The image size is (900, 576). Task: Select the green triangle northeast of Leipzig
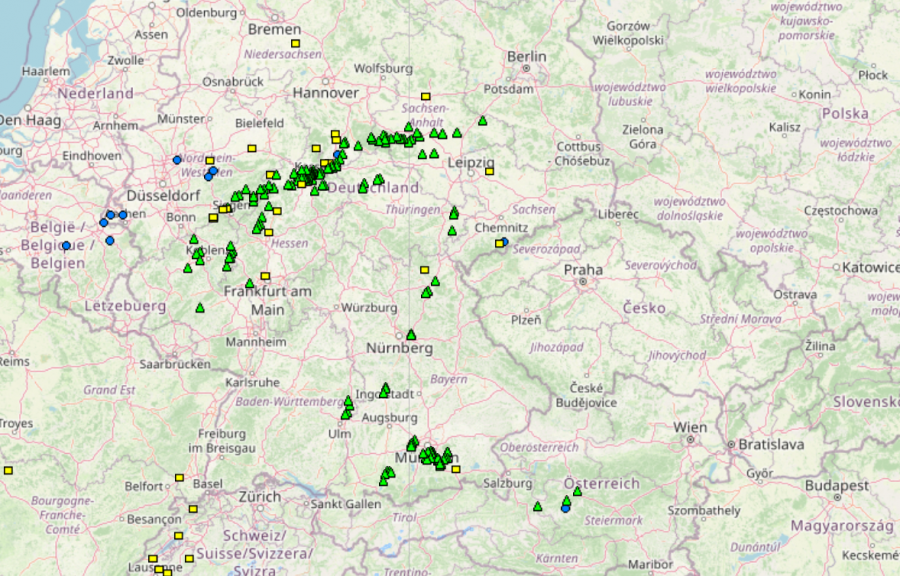click(482, 121)
